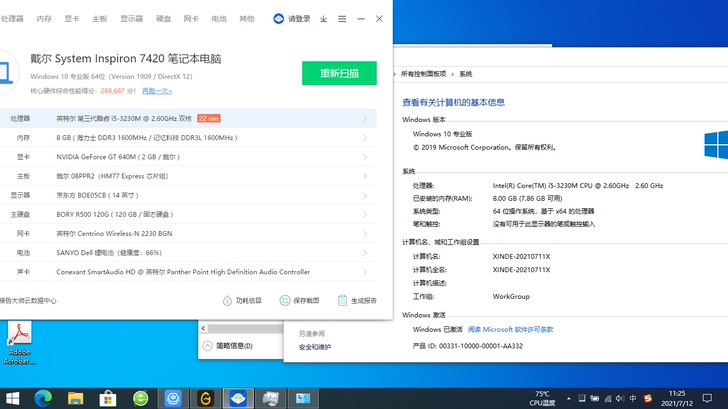The image size is (728, 409).
Task: Expand the 网卡 Centrino Wireless row chevron
Action: click(x=365, y=234)
